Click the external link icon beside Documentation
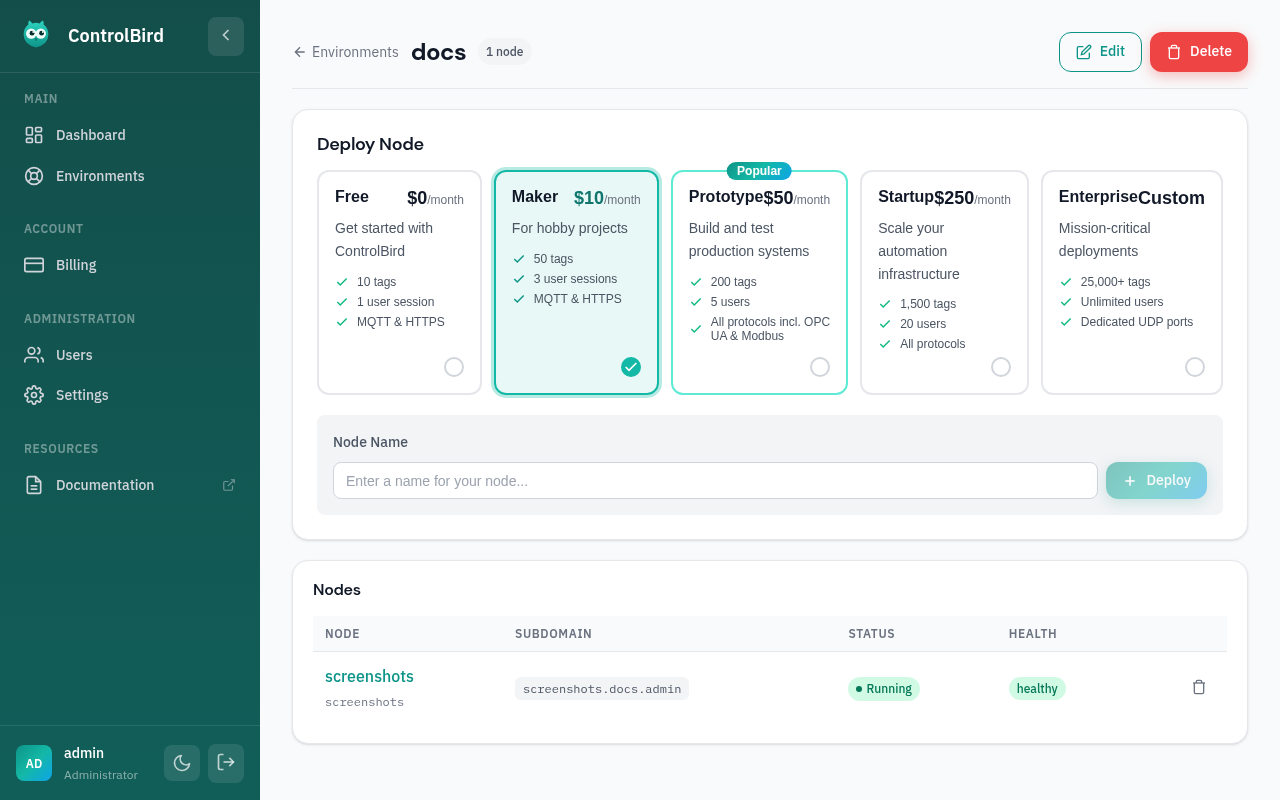 [x=229, y=485]
